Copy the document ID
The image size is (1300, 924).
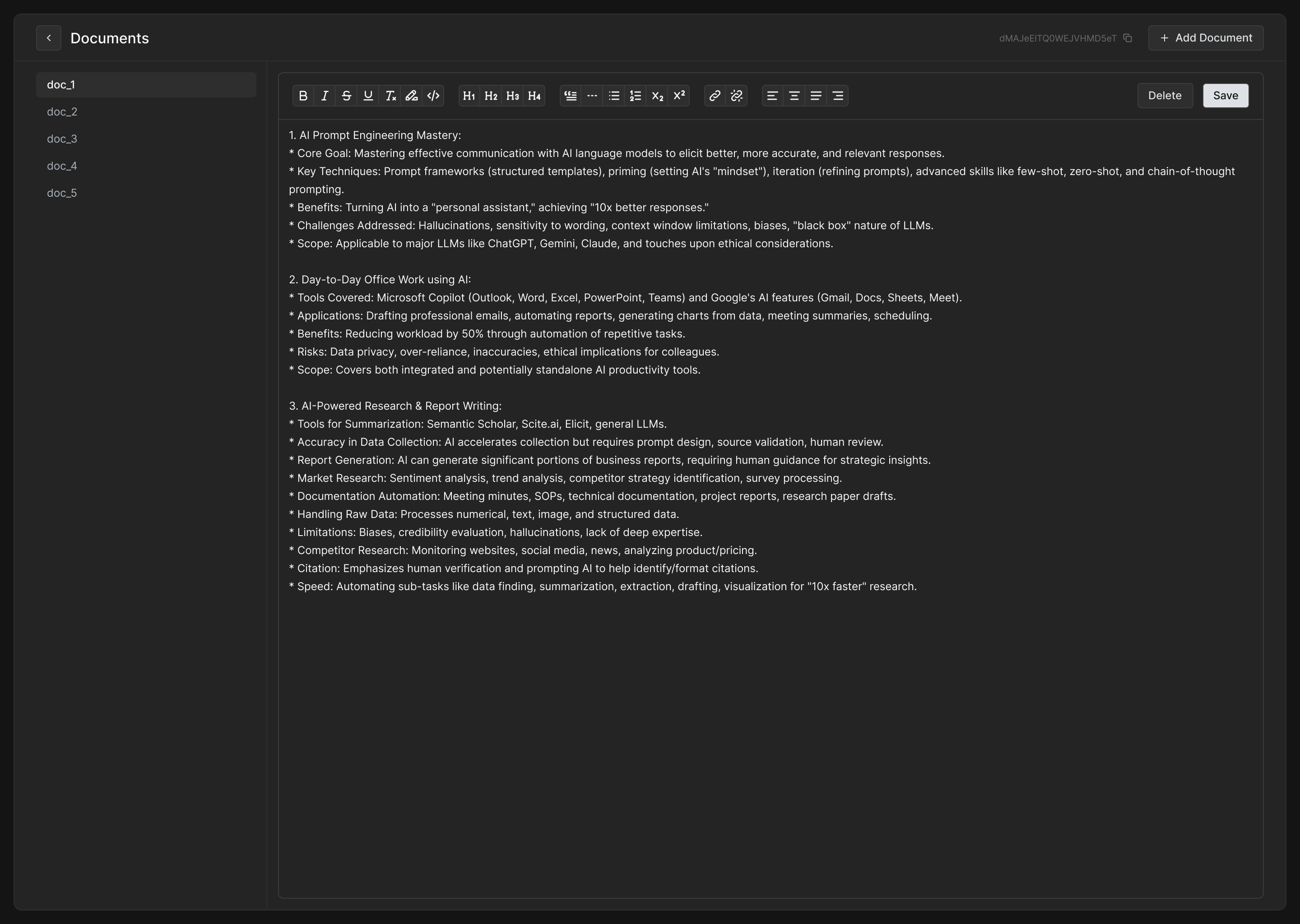[1128, 38]
